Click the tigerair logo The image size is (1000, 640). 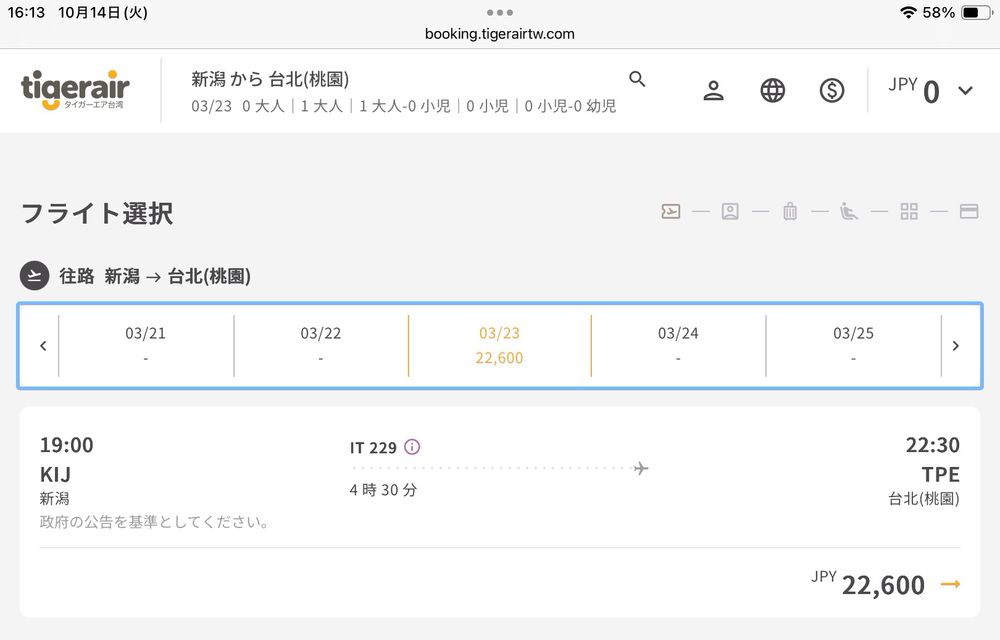pos(75,90)
